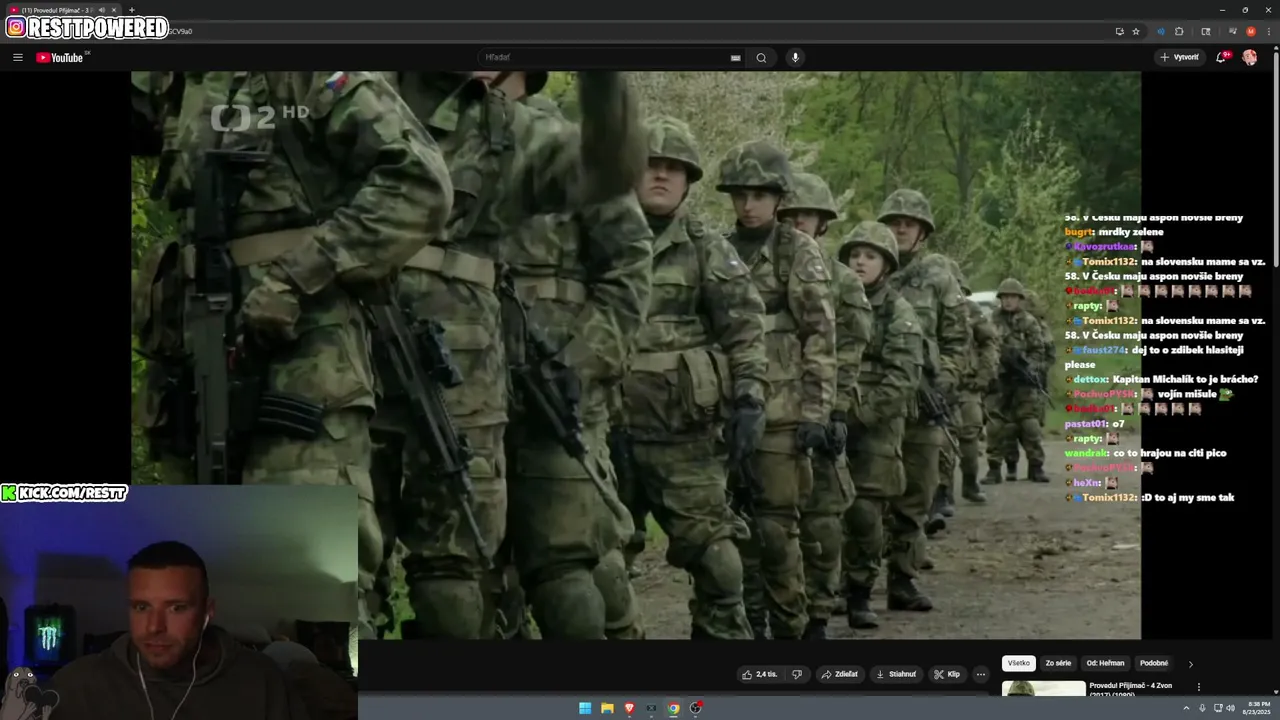
Task: Open options for Provedul Přijímač 4 video
Action: pyautogui.click(x=1199, y=687)
